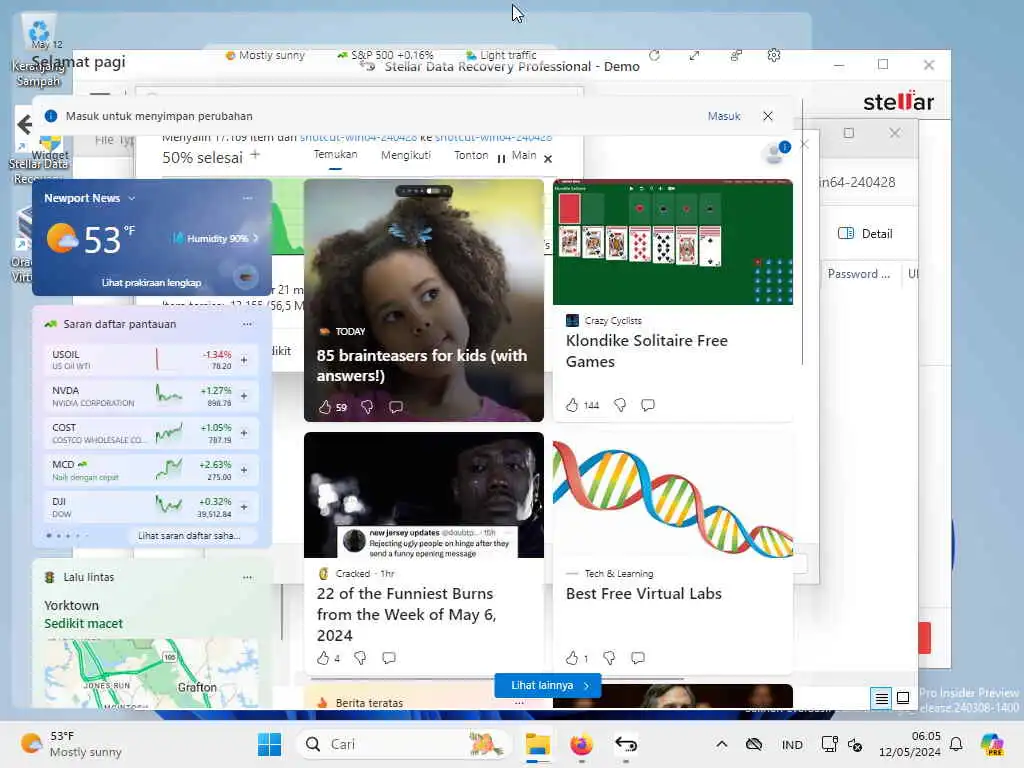Switch to the Mengikuti tab
Screen dimensions: 1024x768
pos(406,155)
